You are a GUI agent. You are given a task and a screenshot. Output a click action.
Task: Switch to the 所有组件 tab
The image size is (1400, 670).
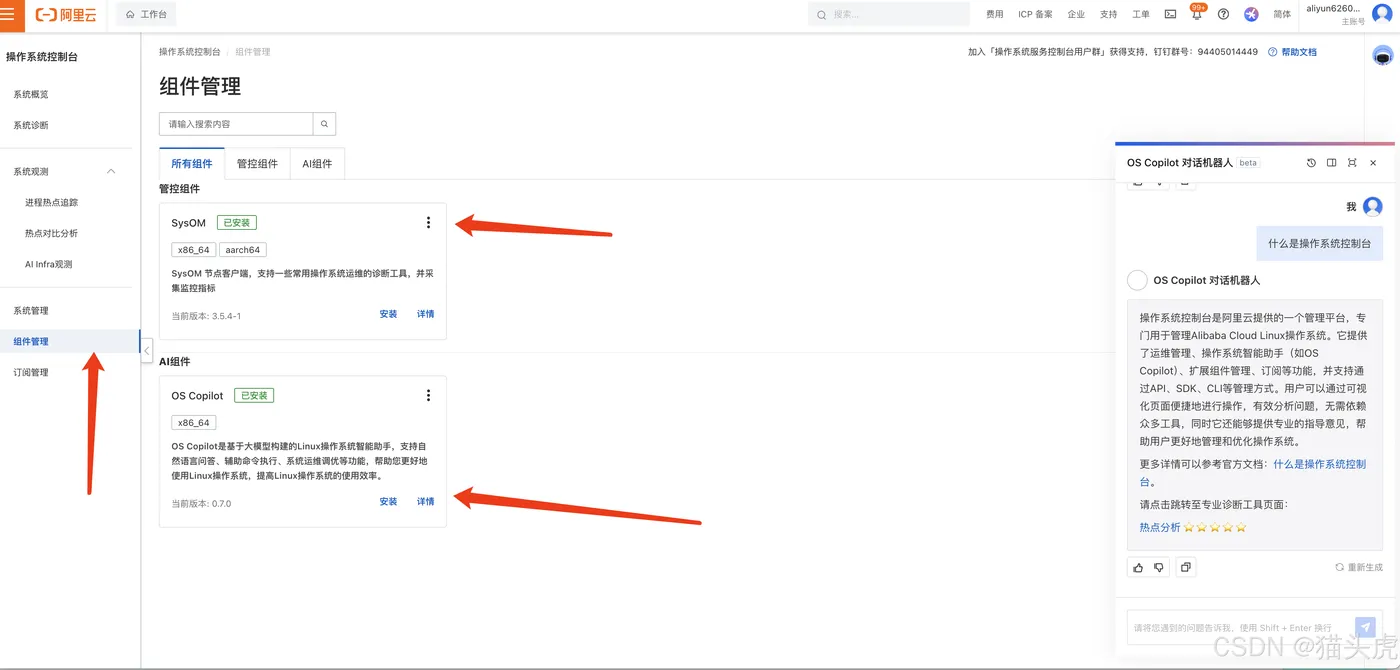click(192, 164)
